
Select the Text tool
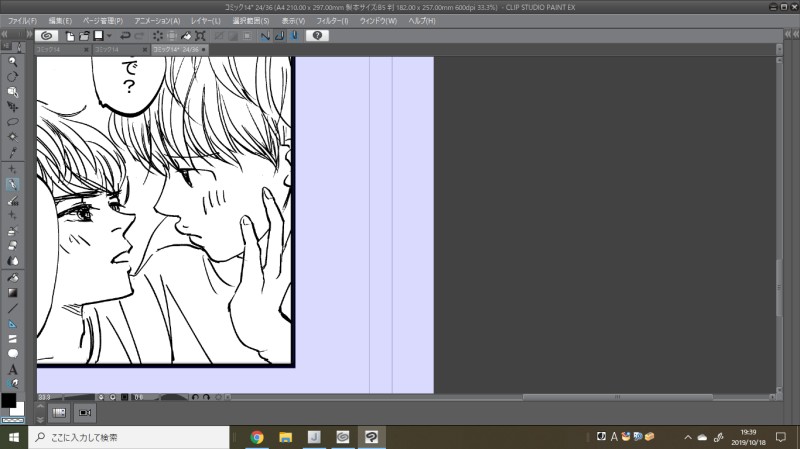coord(13,369)
